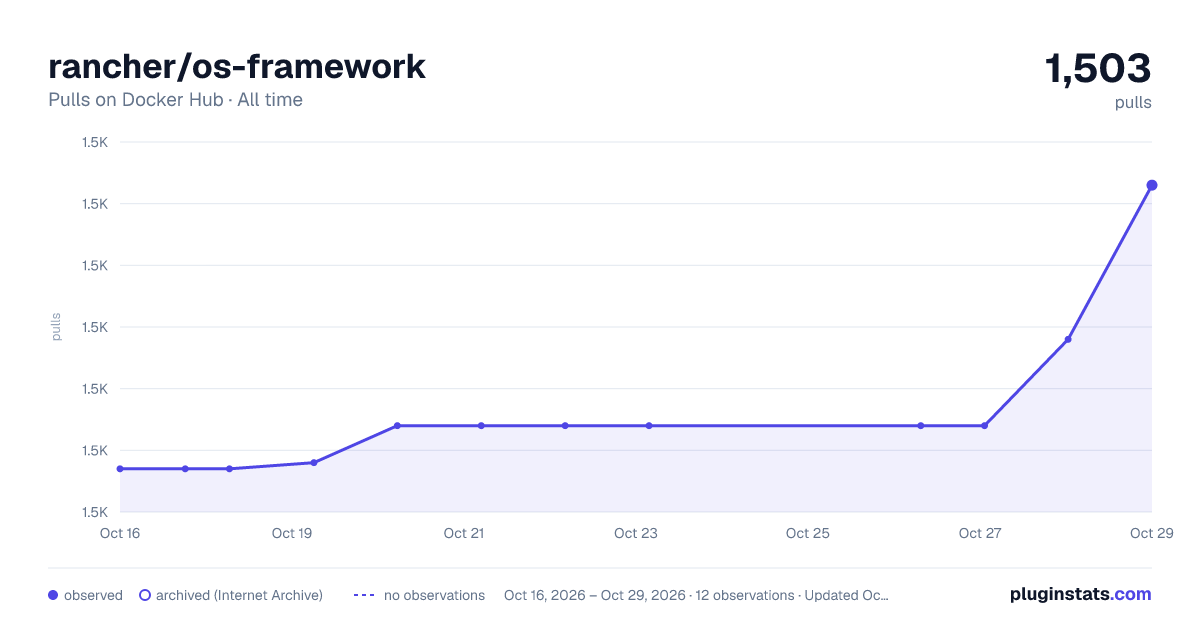This screenshot has height=630, width=1200.
Task: Click the 1,503 total count
Action: point(1098,69)
